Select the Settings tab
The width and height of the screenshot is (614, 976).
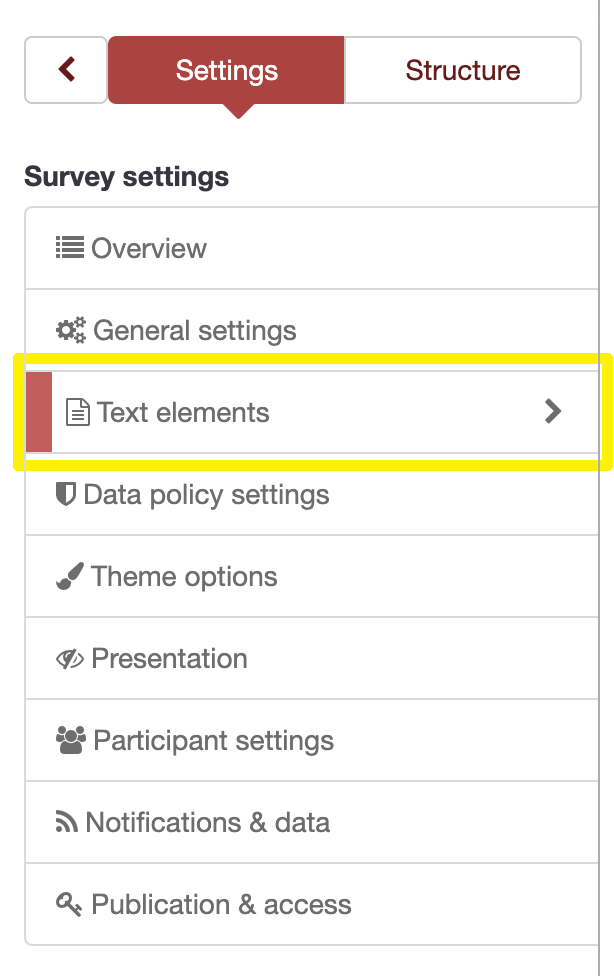click(227, 70)
